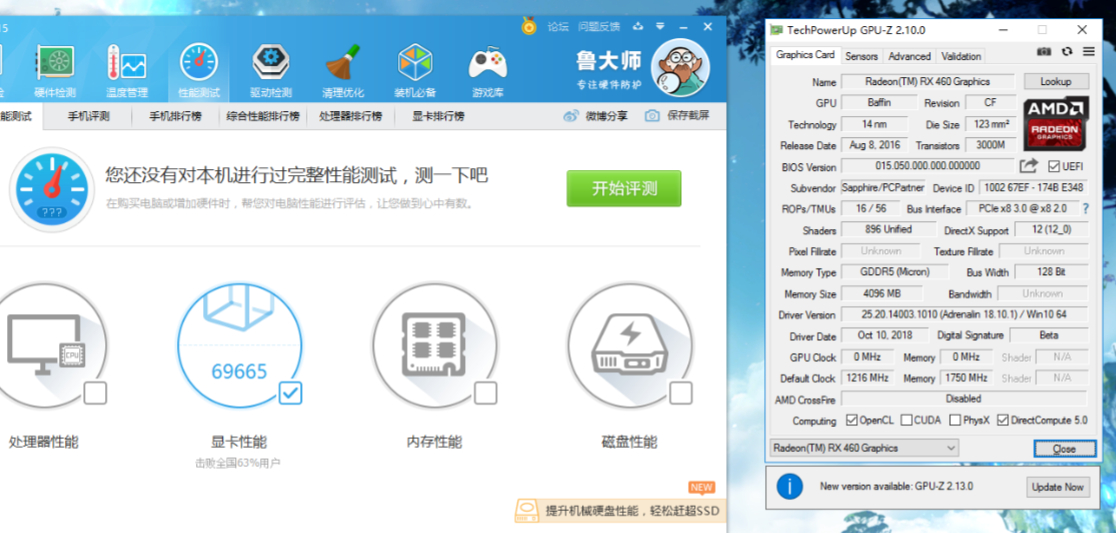Click the 鲁大师 cartoon avatar

(x=680, y=67)
